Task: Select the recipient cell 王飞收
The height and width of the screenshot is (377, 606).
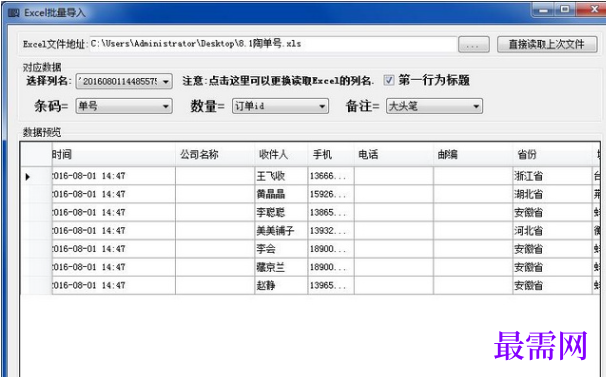Action: click(x=281, y=176)
